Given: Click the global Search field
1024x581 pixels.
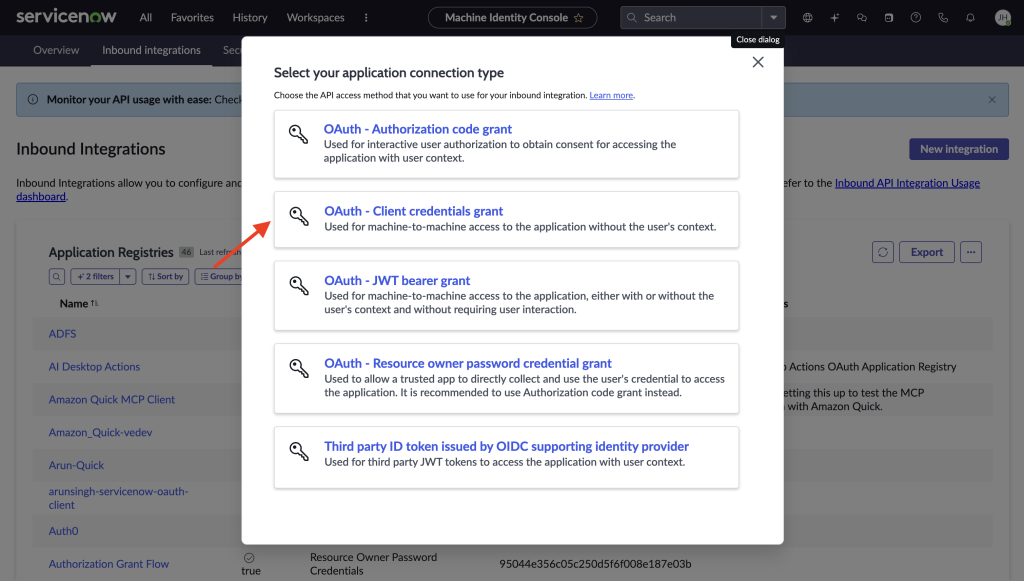Looking at the screenshot, I should (x=691, y=18).
